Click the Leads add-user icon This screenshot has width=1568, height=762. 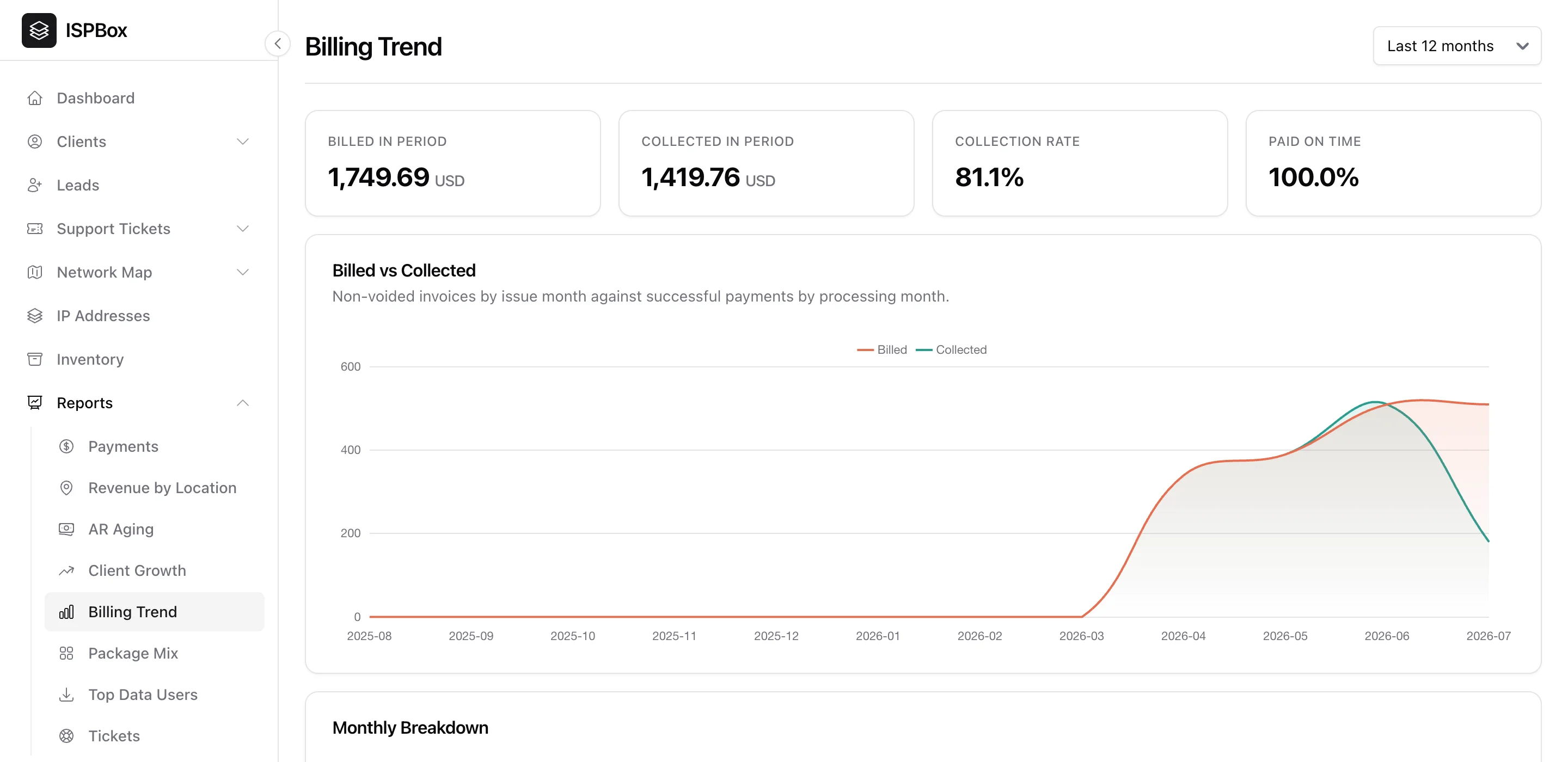(x=35, y=185)
